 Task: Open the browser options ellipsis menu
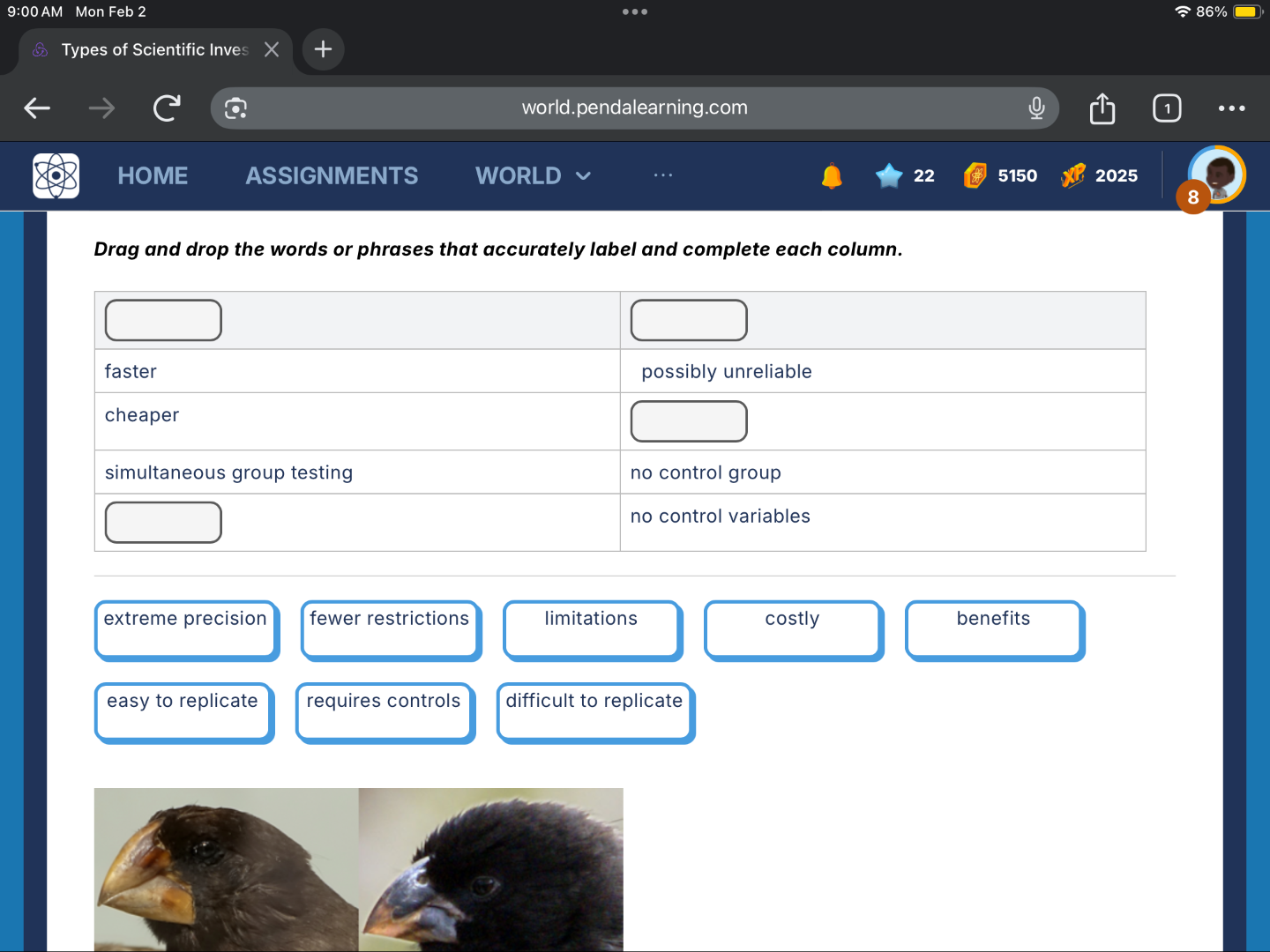(x=1231, y=108)
